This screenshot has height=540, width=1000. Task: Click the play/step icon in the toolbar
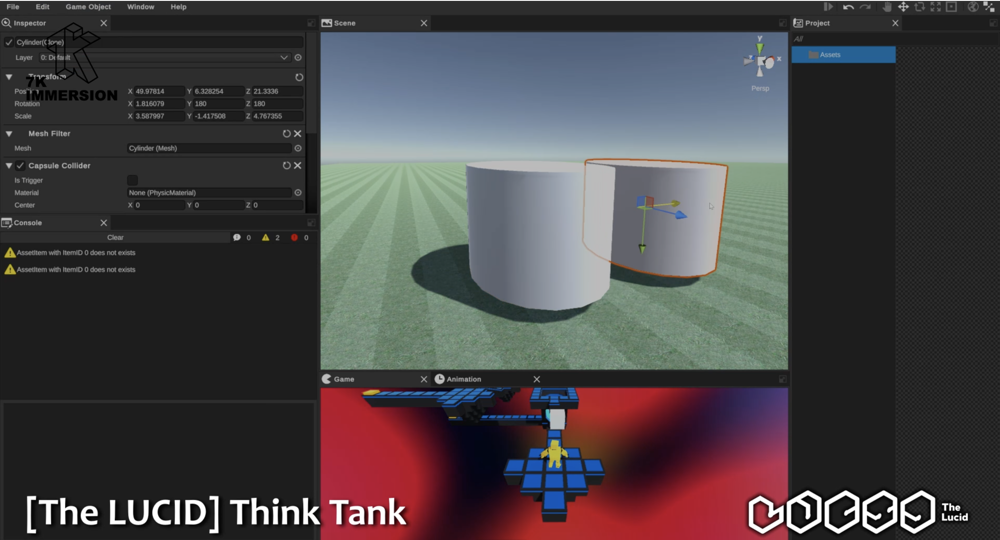pos(828,7)
